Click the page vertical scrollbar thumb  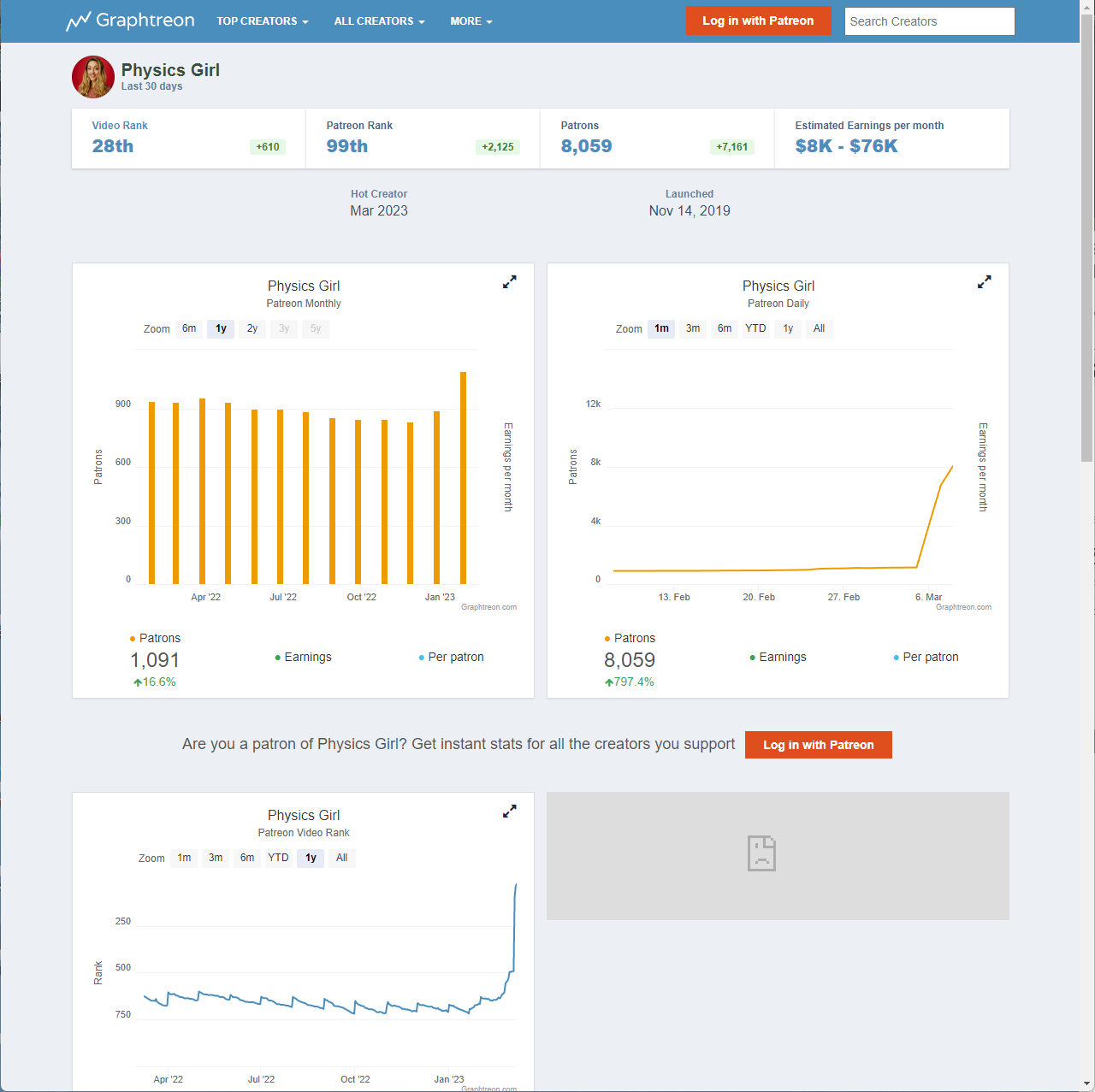coord(1087,238)
